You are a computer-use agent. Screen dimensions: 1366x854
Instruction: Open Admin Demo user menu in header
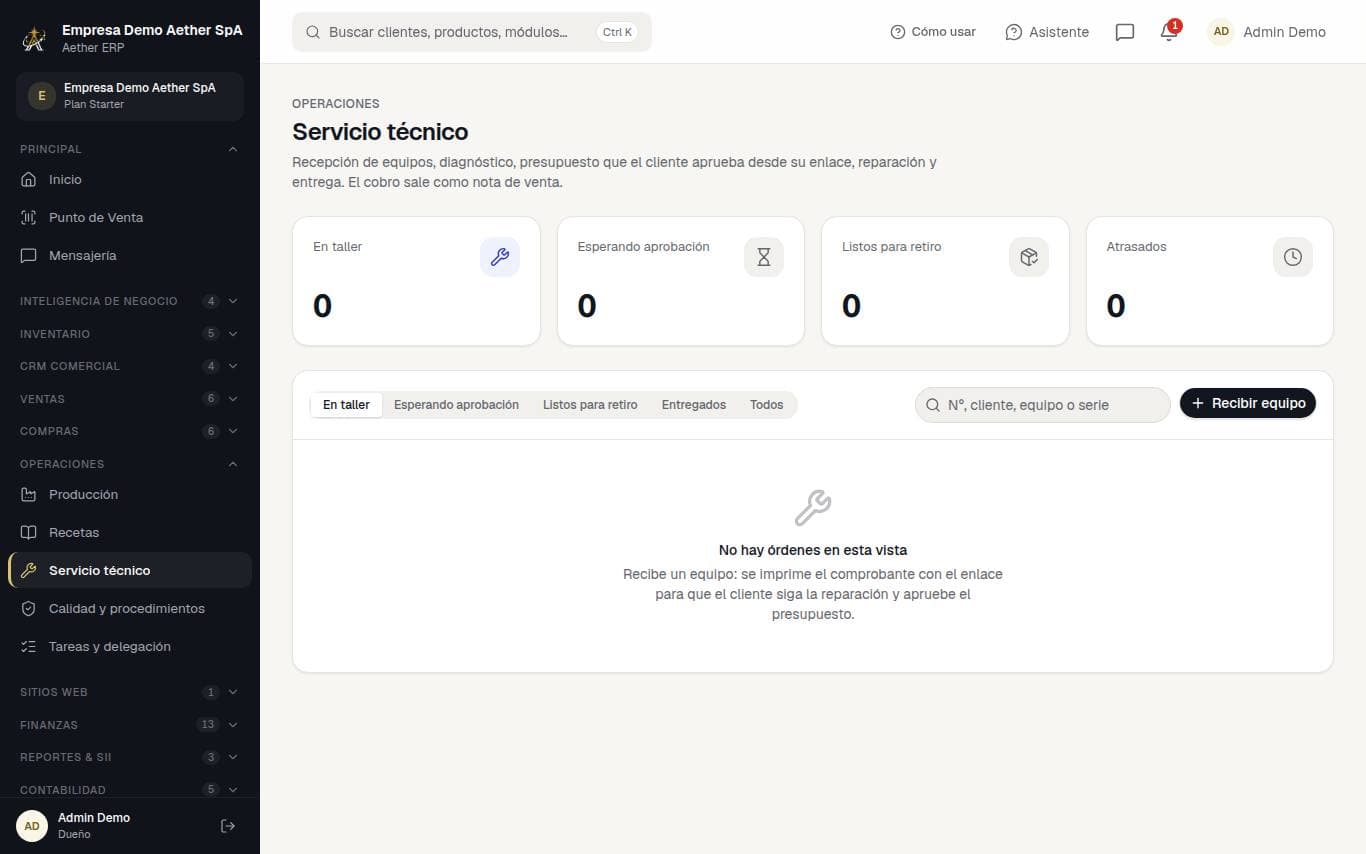(x=1267, y=32)
